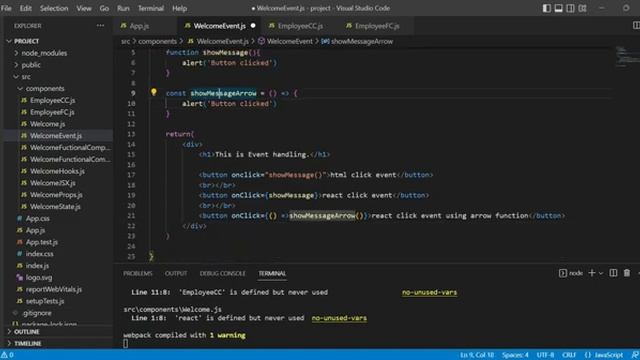The height and width of the screenshot is (360, 640).
Task: Switch to PROBLEMS panel tab
Action: [138, 273]
